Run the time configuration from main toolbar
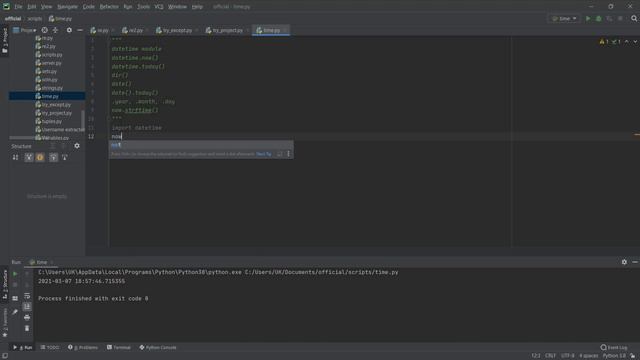This screenshot has width=640, height=360. click(588, 18)
